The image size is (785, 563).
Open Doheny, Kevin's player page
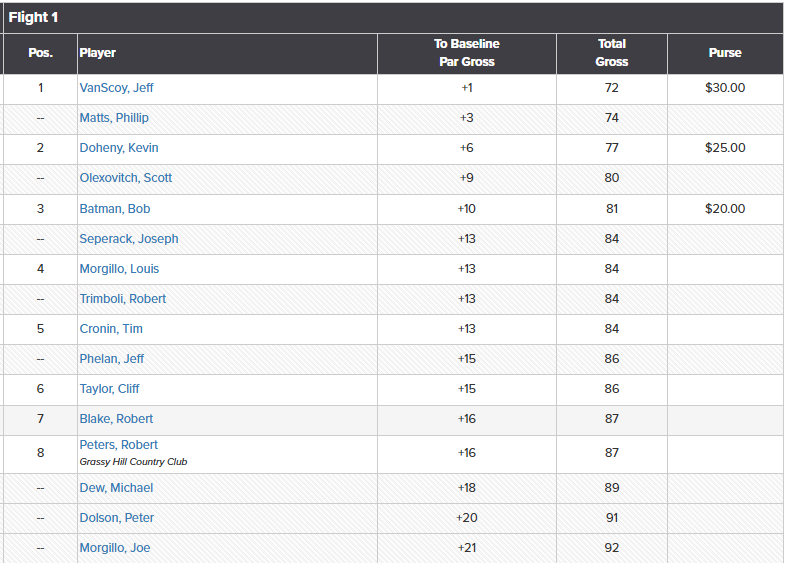(119, 148)
